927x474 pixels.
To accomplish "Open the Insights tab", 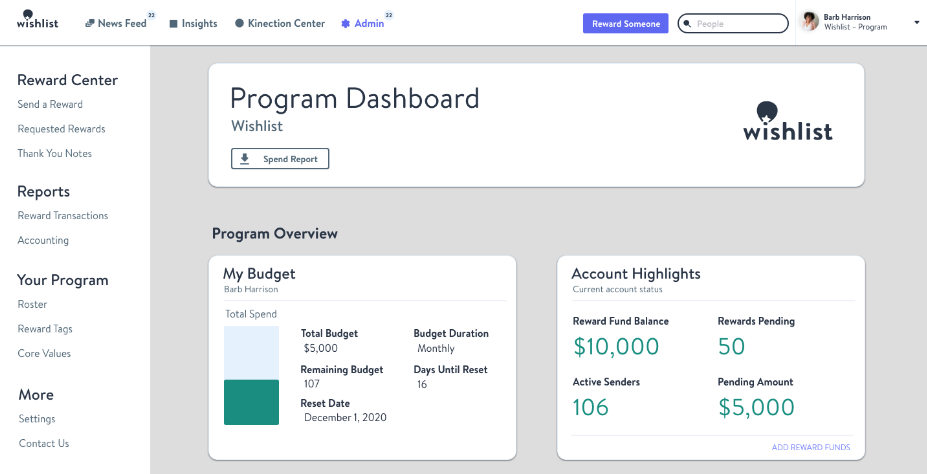I will (199, 23).
